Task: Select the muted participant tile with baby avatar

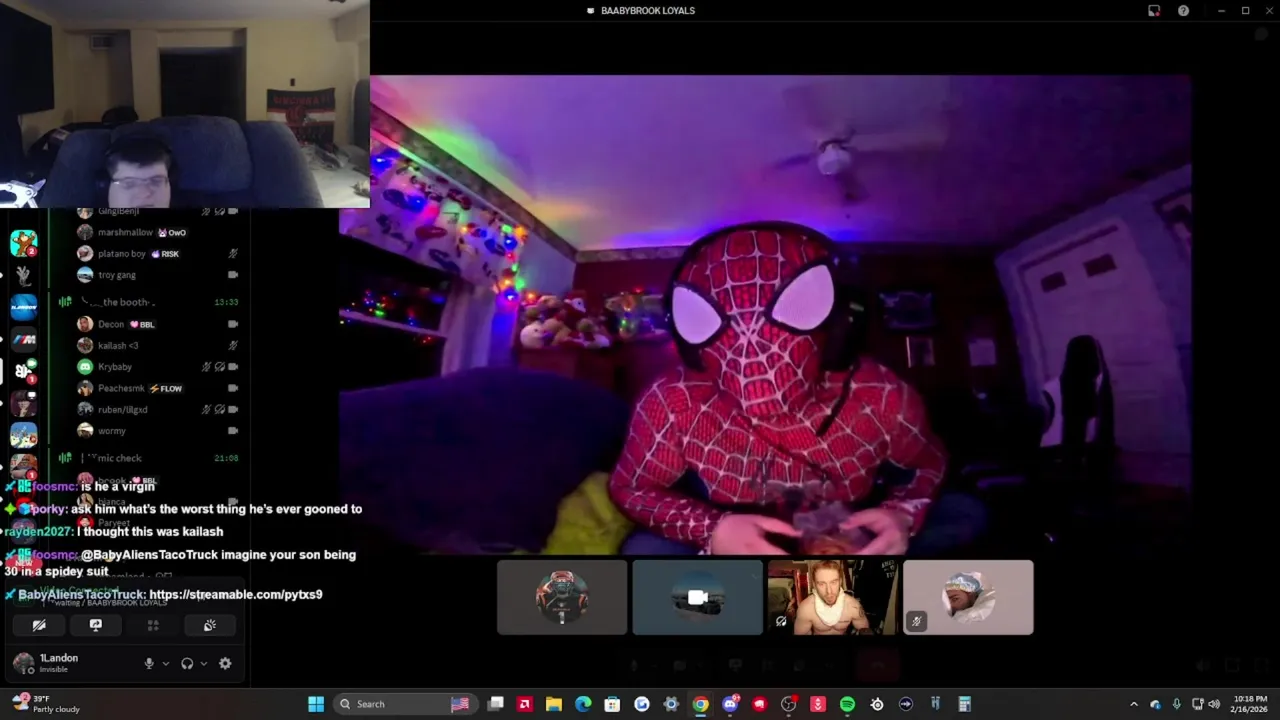Action: 968,597
